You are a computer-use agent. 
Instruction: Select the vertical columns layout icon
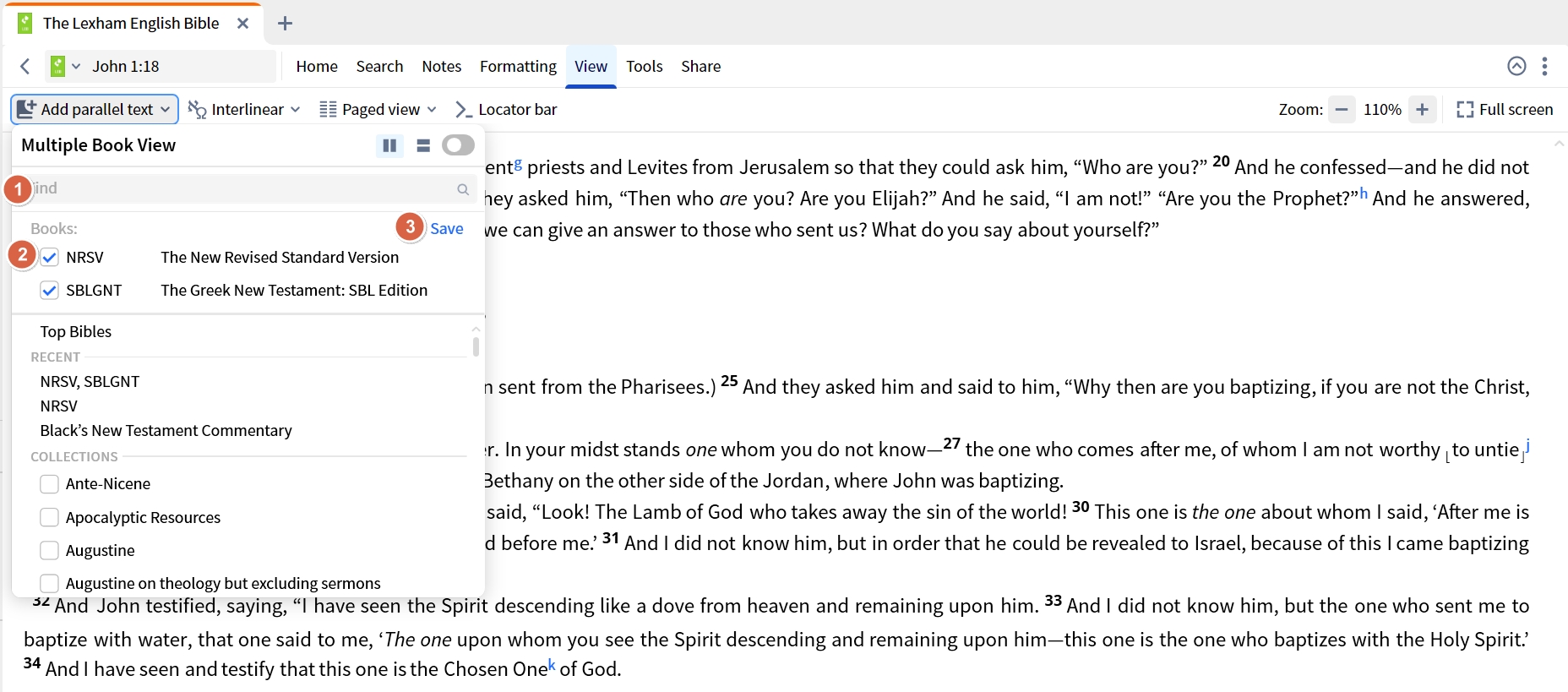[x=389, y=145]
